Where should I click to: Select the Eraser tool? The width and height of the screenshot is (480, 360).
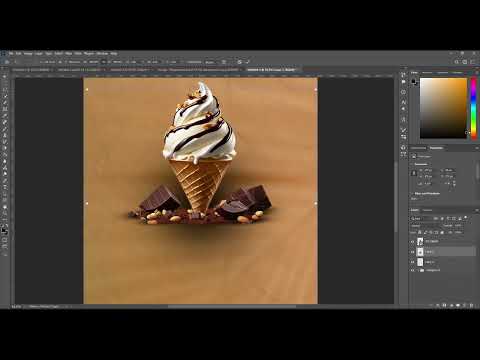(x=5, y=148)
